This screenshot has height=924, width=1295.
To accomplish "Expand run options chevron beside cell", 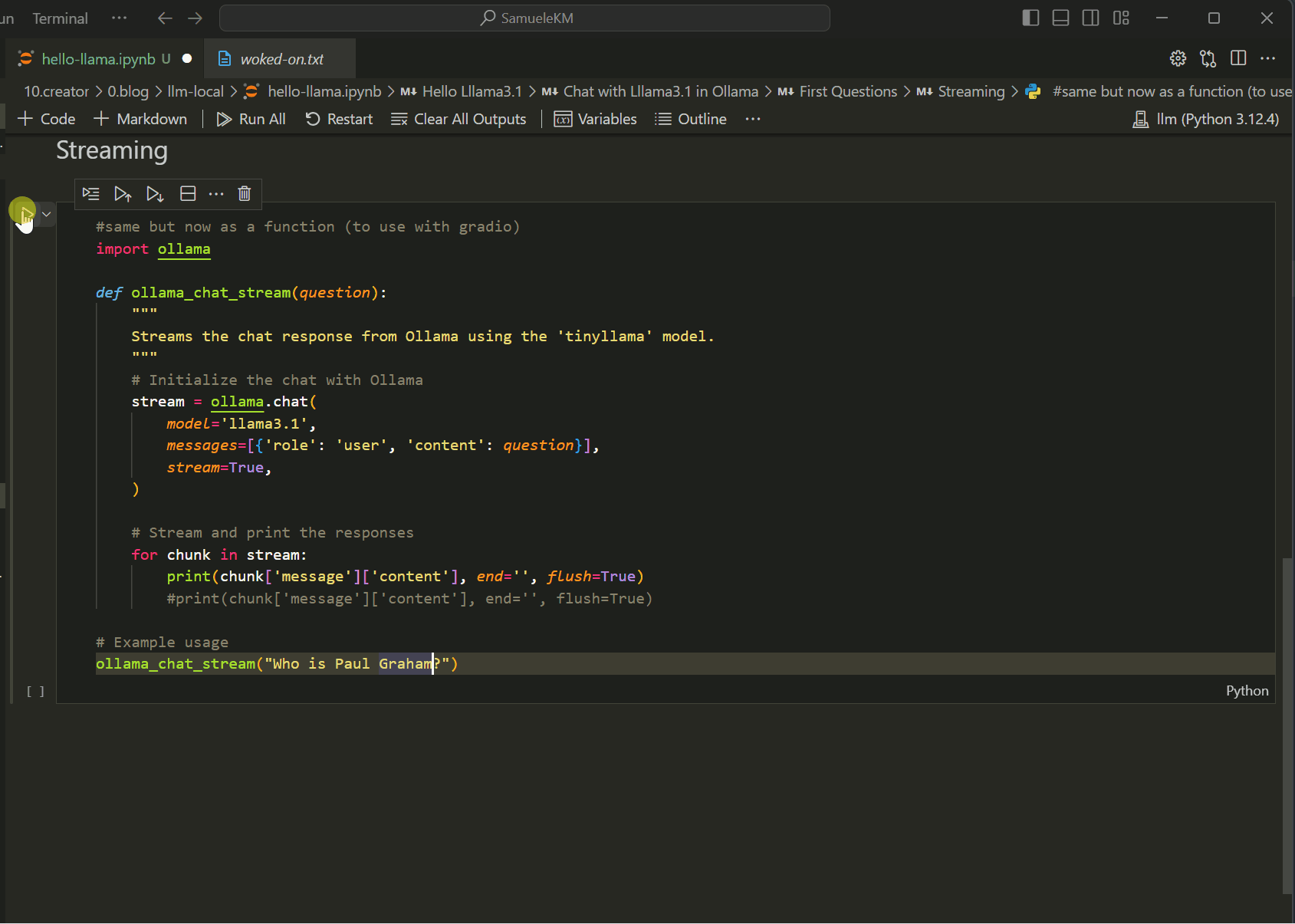I will coord(47,214).
